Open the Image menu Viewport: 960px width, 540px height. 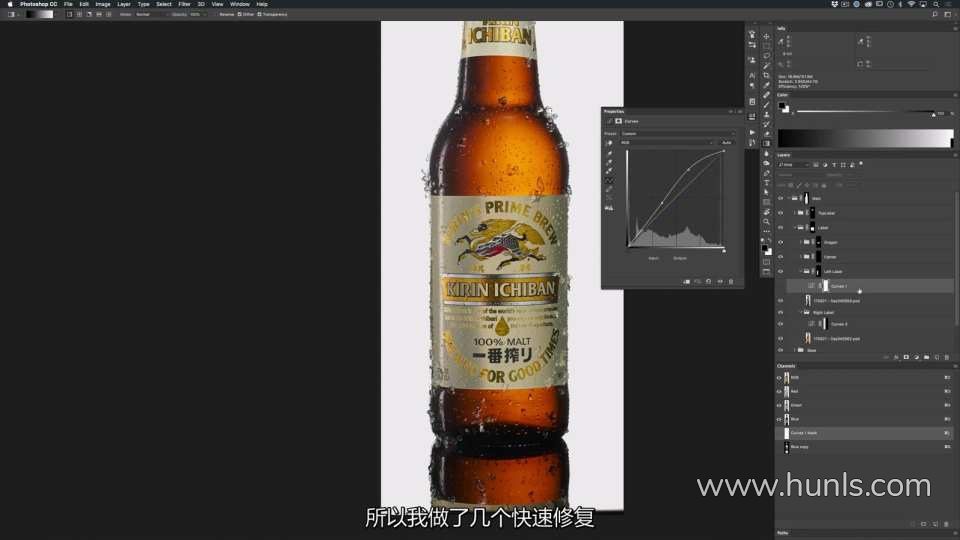(103, 4)
